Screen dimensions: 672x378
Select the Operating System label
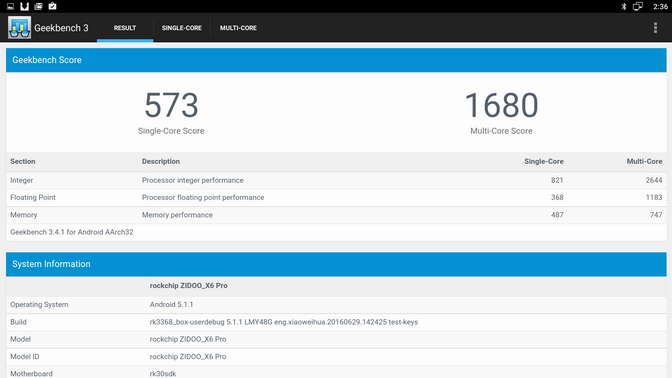(39, 305)
